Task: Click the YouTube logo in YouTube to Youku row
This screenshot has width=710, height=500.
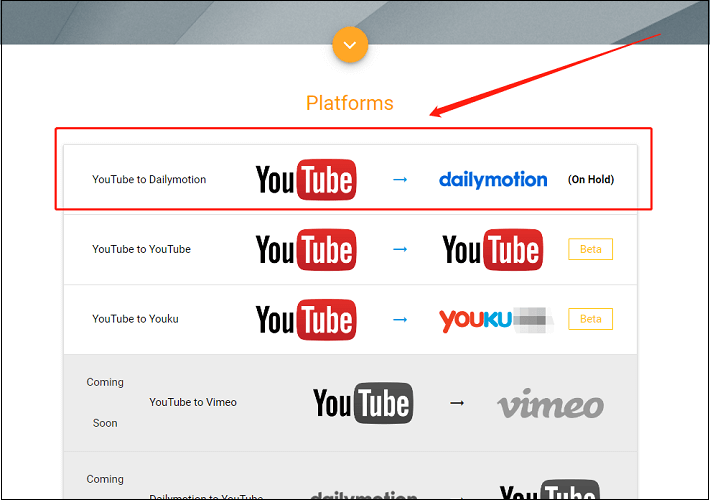Action: coord(306,319)
